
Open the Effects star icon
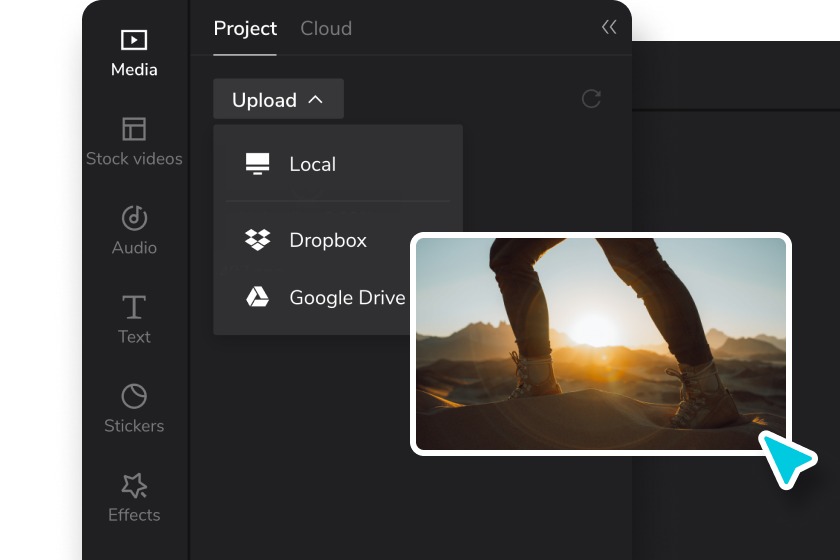click(134, 485)
